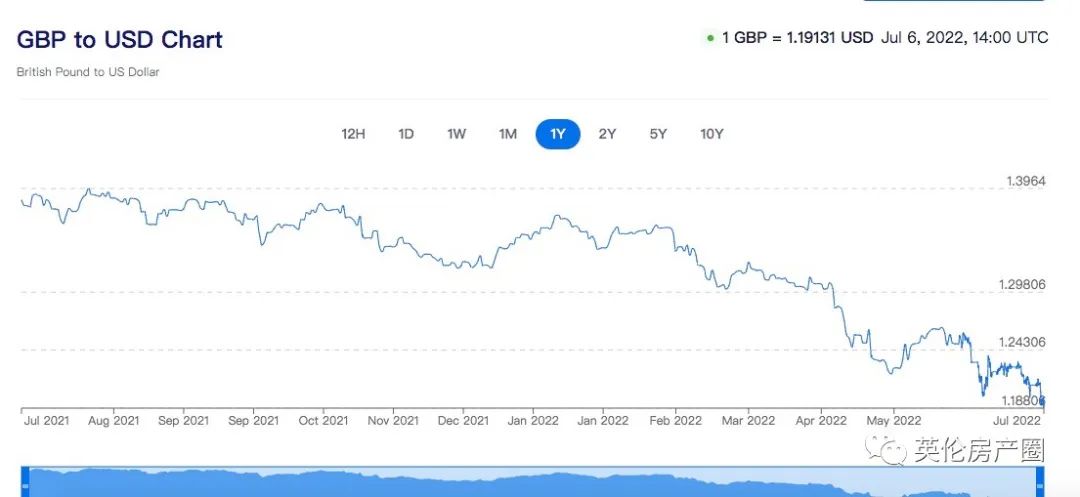The height and width of the screenshot is (497, 1080).
Task: Click the 1 GBP = 1.19131 USD rate
Action: pyautogui.click(x=797, y=38)
